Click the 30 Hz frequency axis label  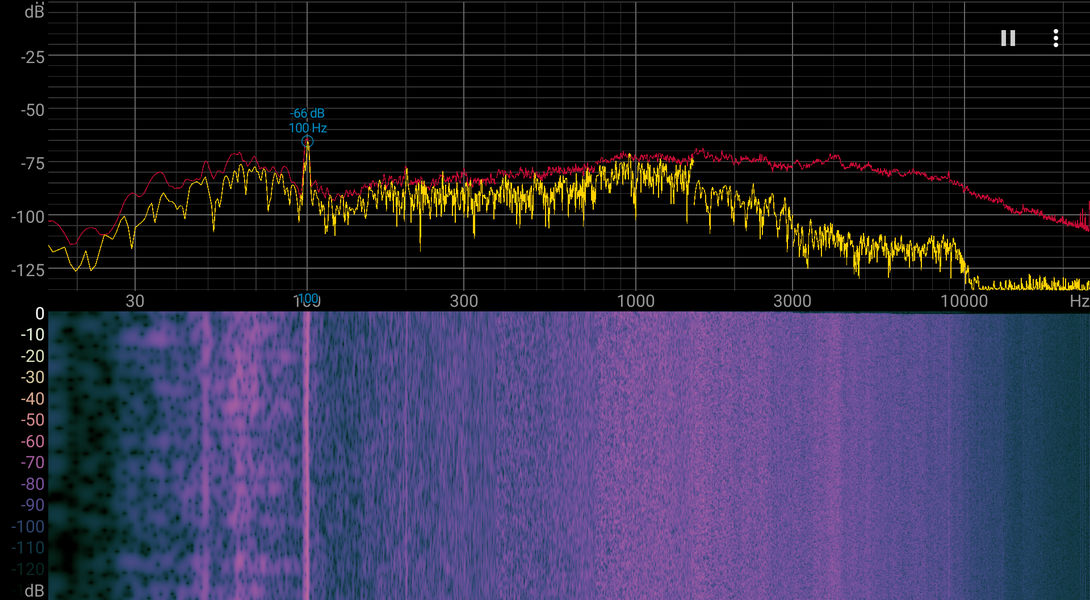135,301
